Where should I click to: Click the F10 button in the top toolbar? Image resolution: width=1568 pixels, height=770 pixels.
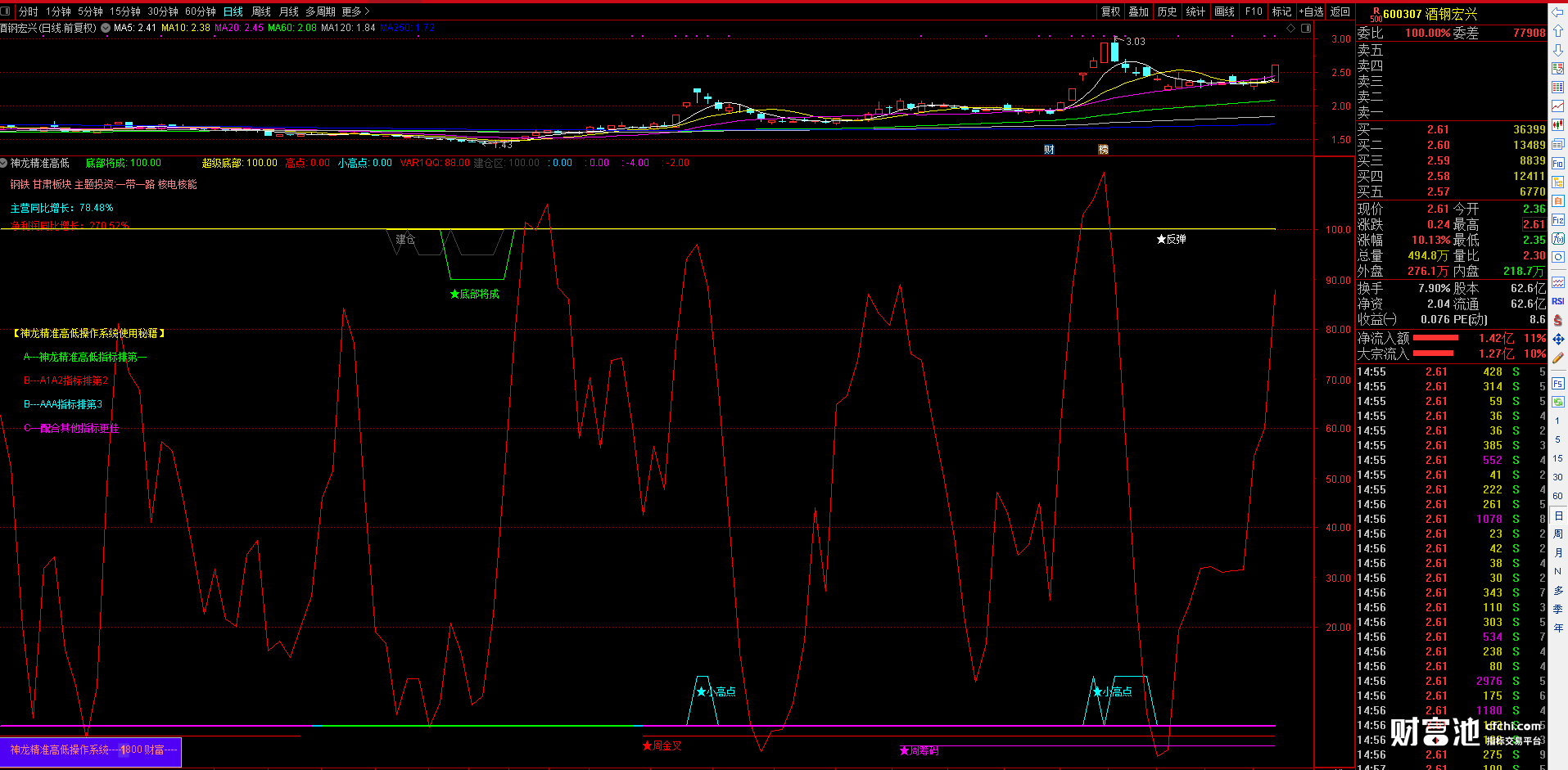[1254, 11]
